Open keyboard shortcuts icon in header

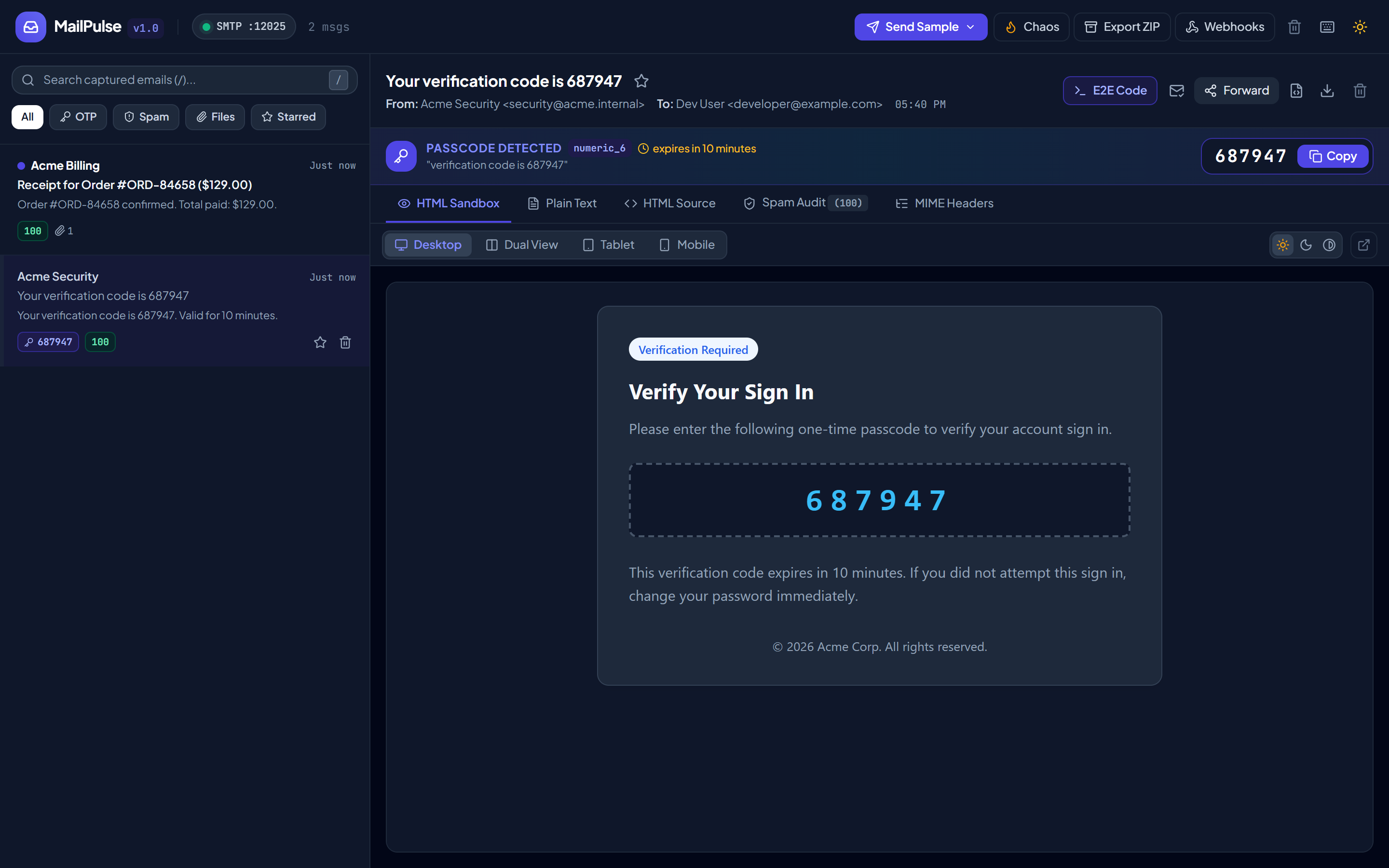click(x=1327, y=27)
